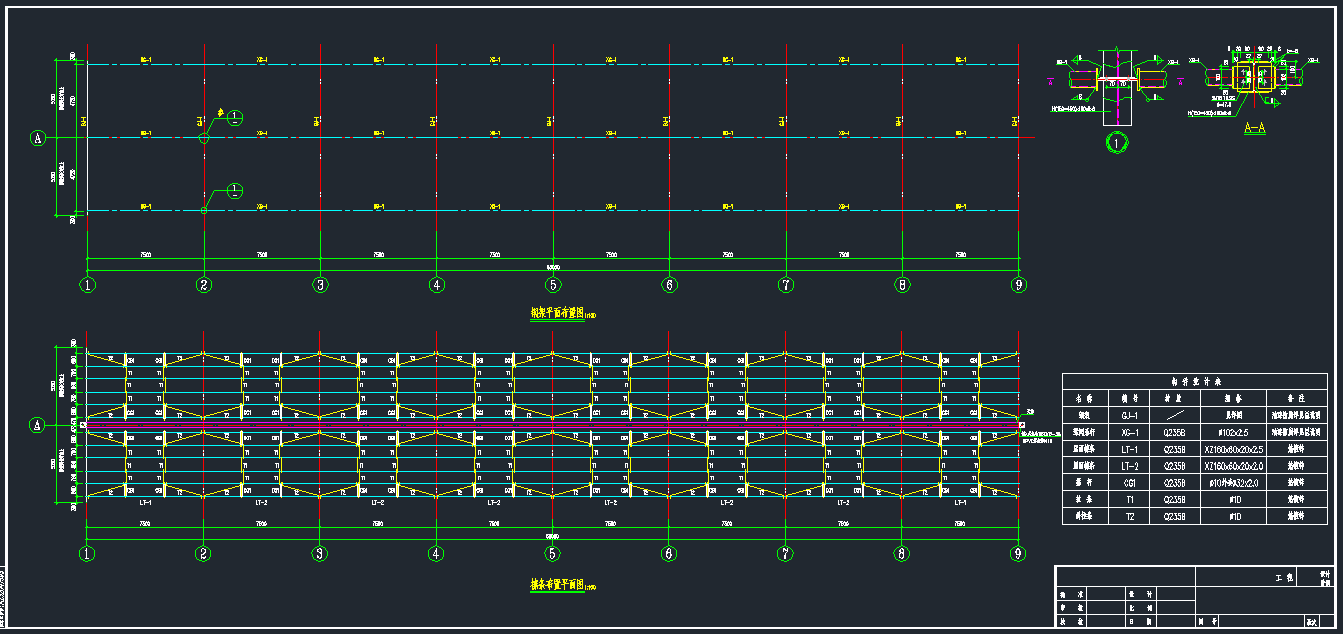Screen dimensions: 1343x634
Task: Click the row axis bubble A in lower plan
Action: click(38, 425)
